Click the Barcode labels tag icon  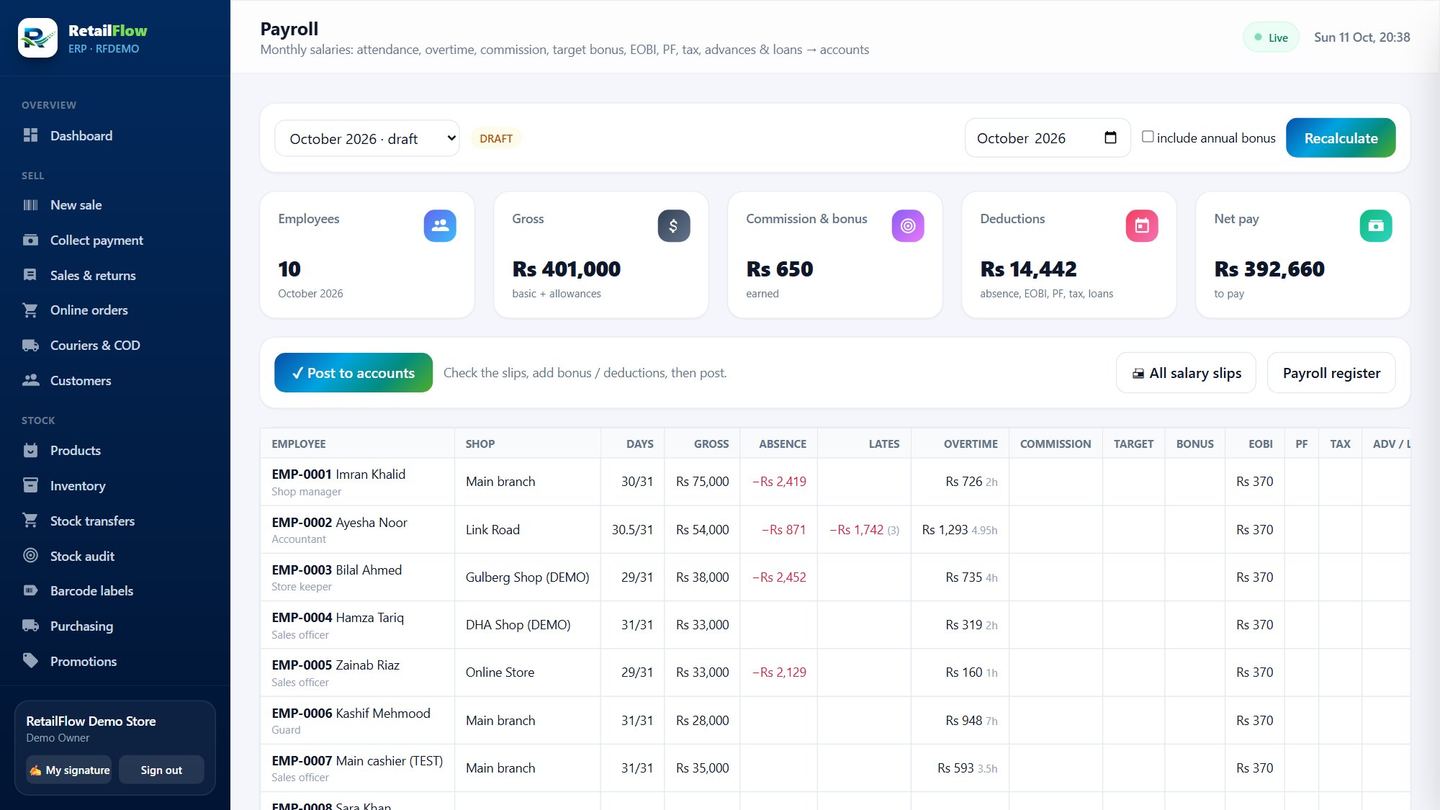tap(31, 591)
